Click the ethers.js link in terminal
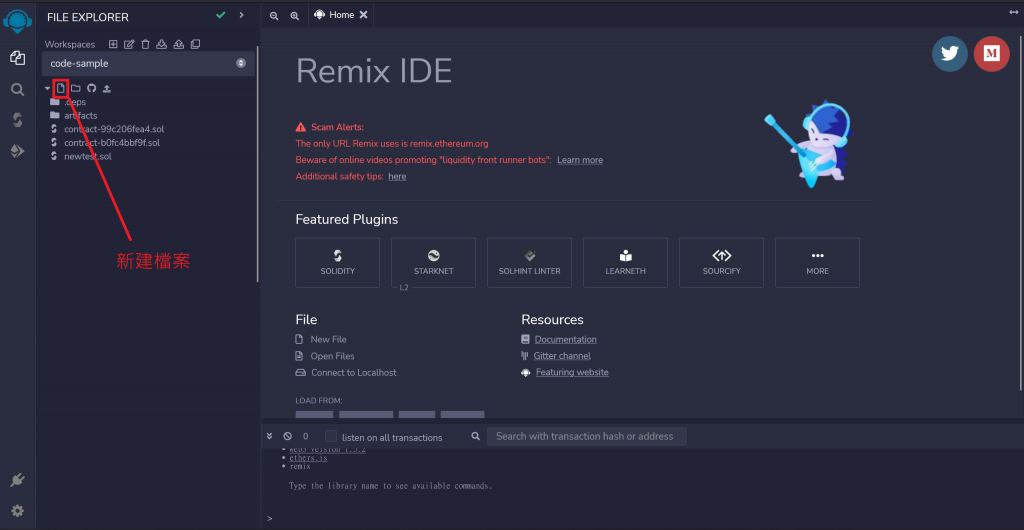This screenshot has width=1024, height=530. [308, 458]
